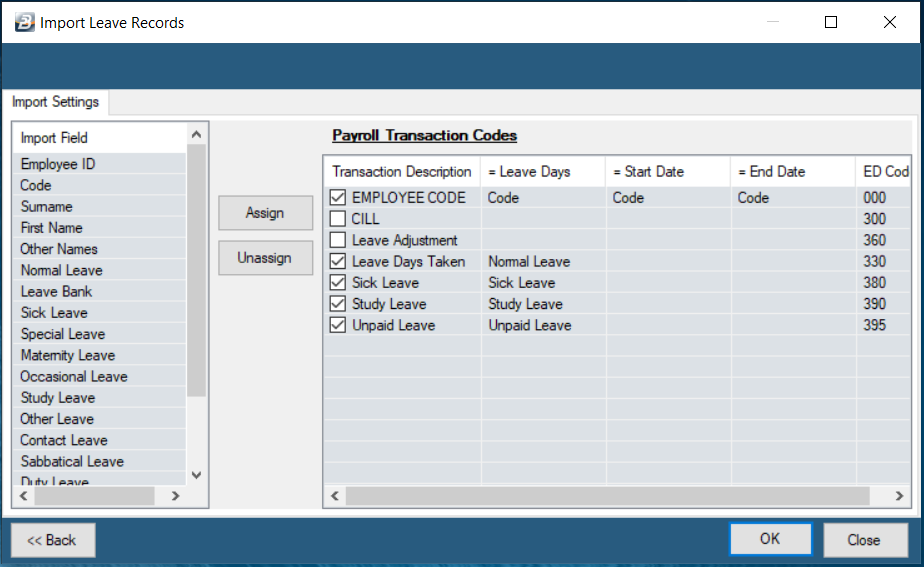Click ED code 395 cell
This screenshot has height=567, width=924.
point(883,325)
